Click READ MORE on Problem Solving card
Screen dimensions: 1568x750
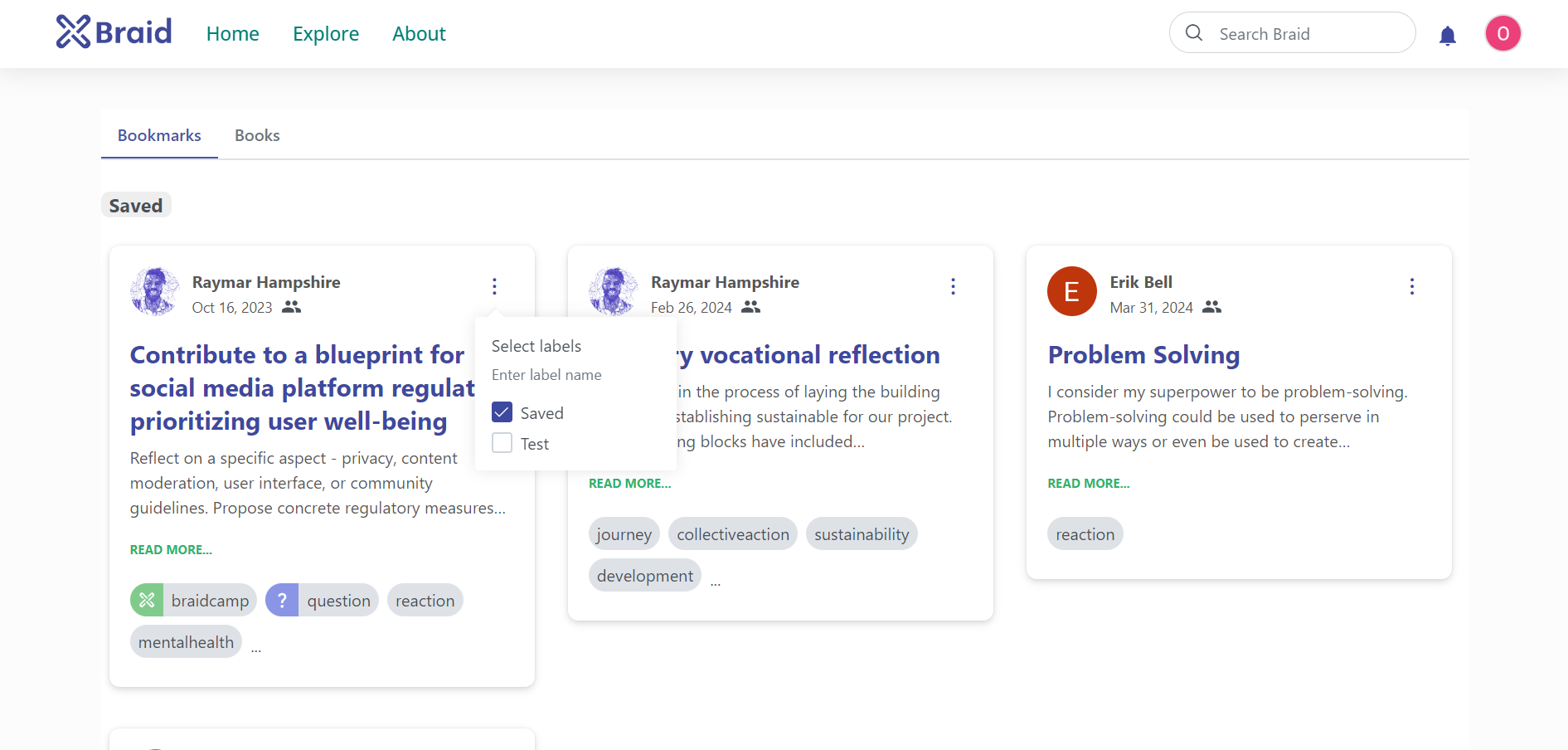[x=1088, y=484]
